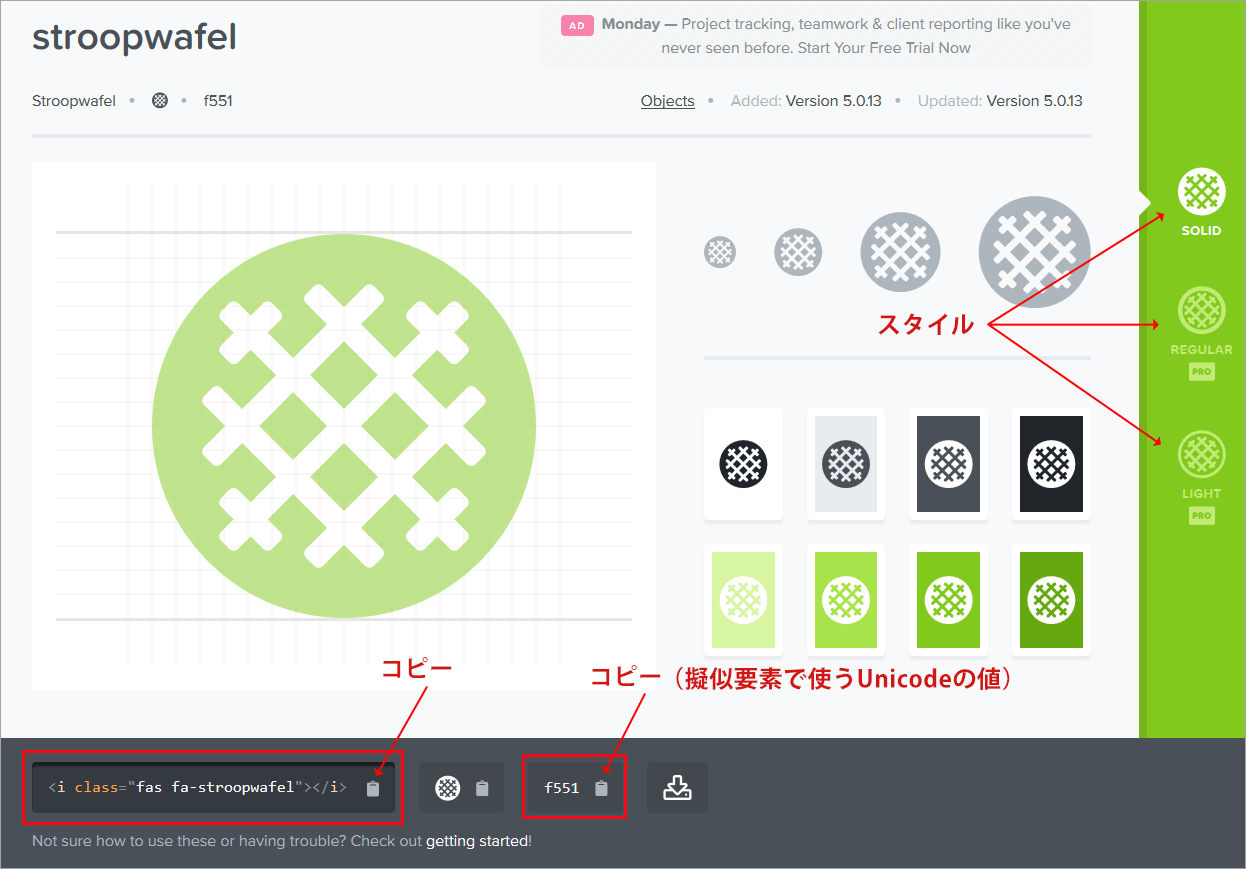Select the HTML embed code text field

click(200, 787)
